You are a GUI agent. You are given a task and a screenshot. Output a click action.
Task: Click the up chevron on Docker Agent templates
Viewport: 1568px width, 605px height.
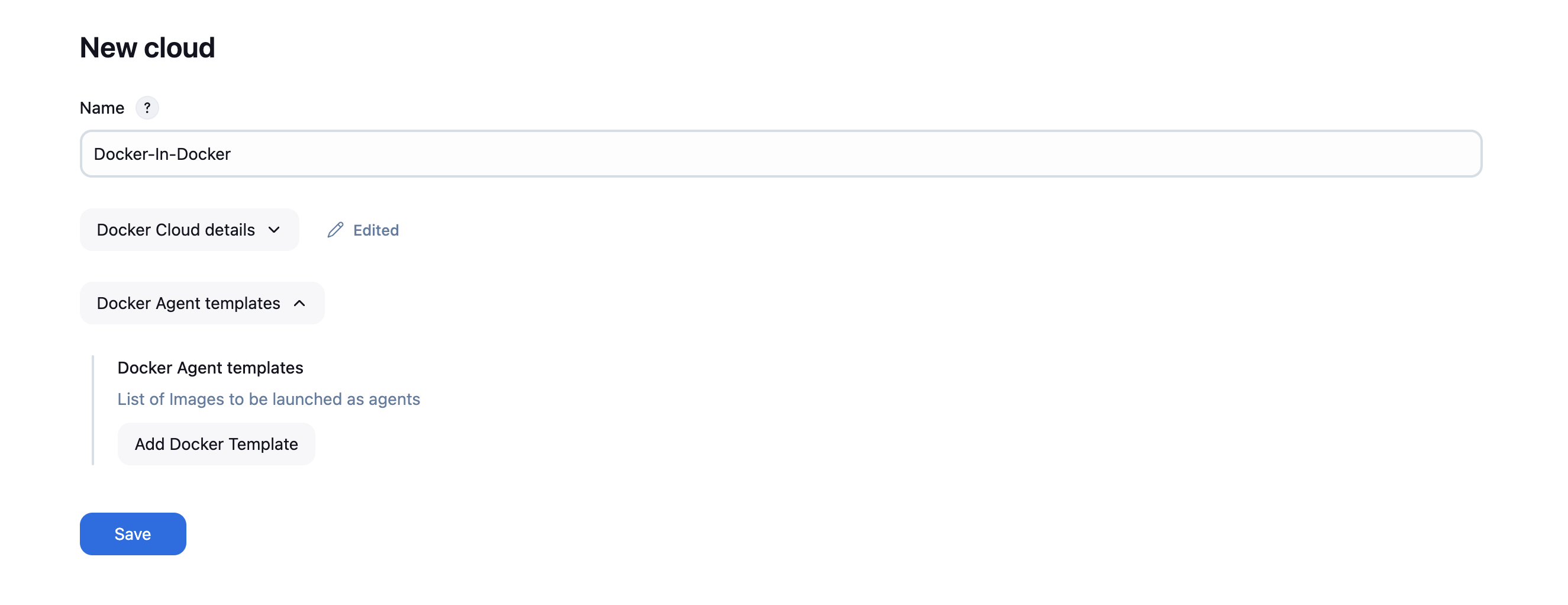click(x=299, y=303)
